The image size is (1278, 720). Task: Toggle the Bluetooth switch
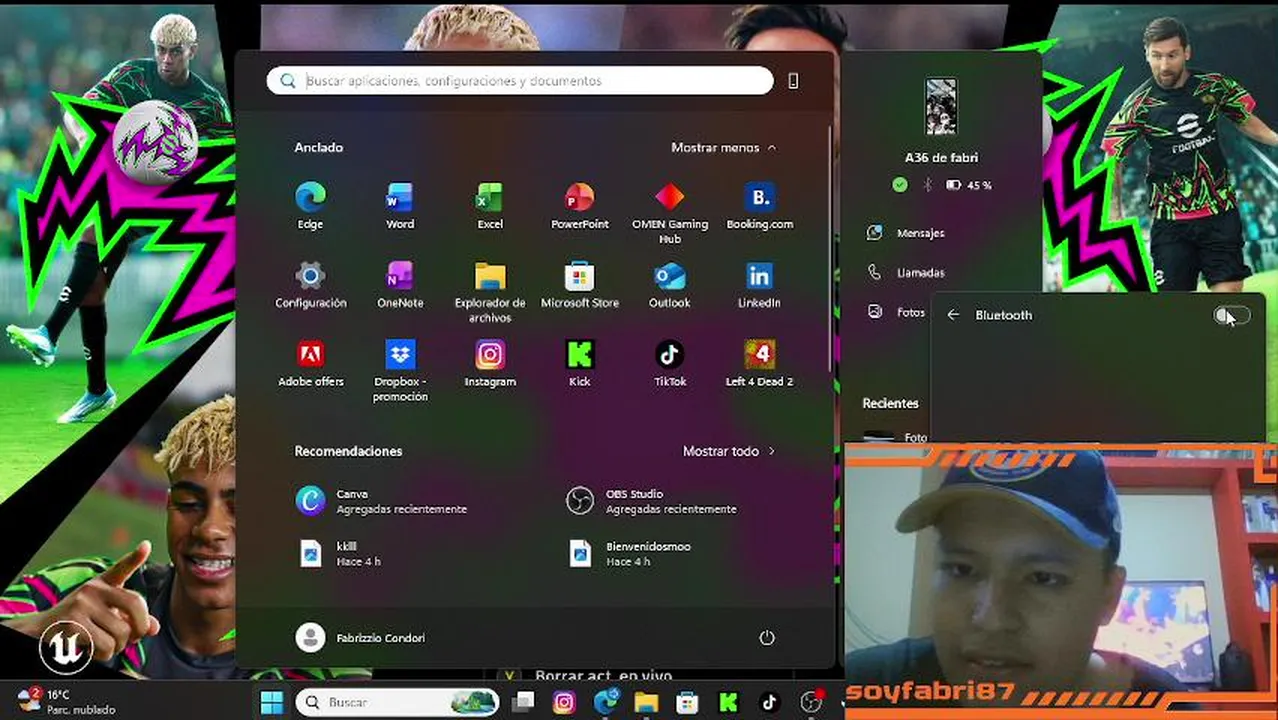[x=1231, y=315]
